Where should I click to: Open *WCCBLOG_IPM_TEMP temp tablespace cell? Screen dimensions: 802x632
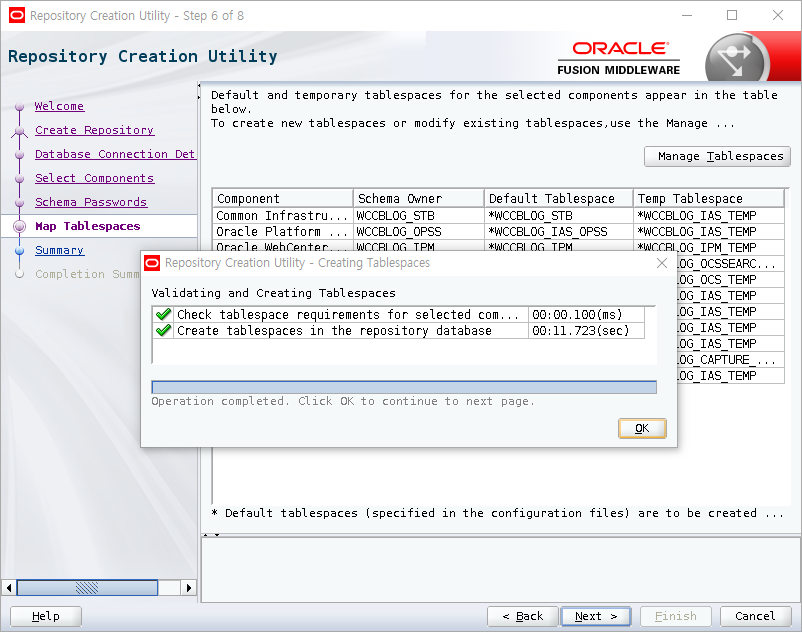click(x=708, y=247)
